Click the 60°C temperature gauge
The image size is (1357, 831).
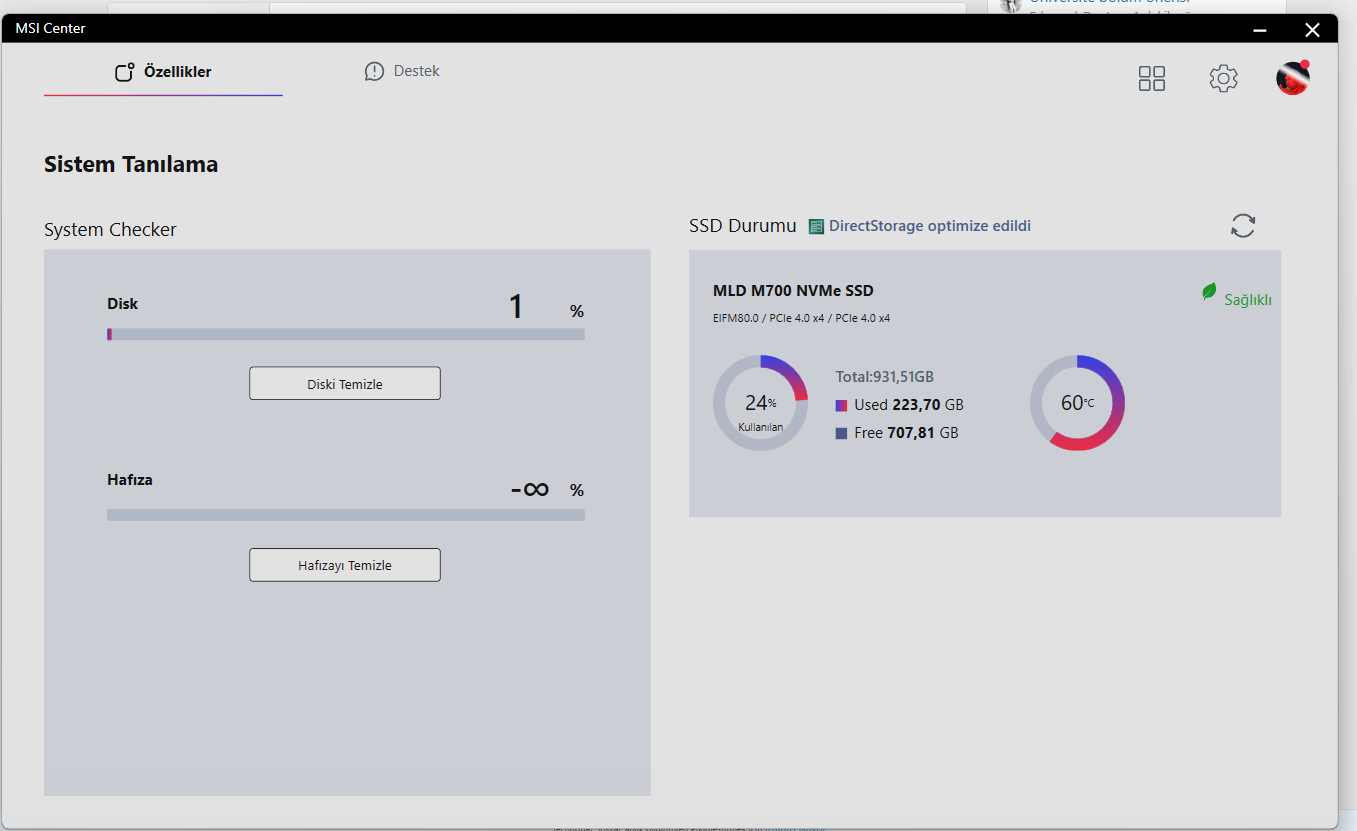tap(1077, 403)
